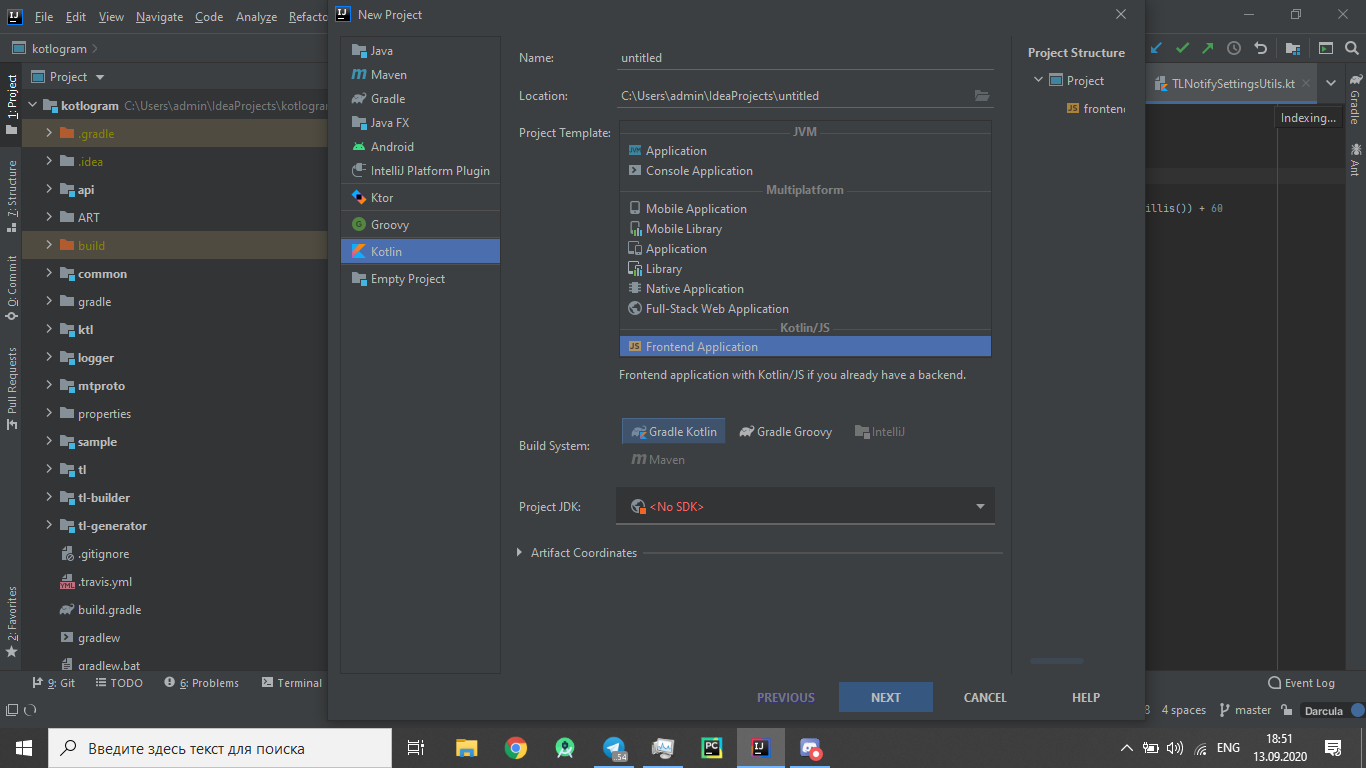Image resolution: width=1366 pixels, height=768 pixels.
Task: Click horizontal scrollbar in Project Structure panel
Action: click(1056, 661)
